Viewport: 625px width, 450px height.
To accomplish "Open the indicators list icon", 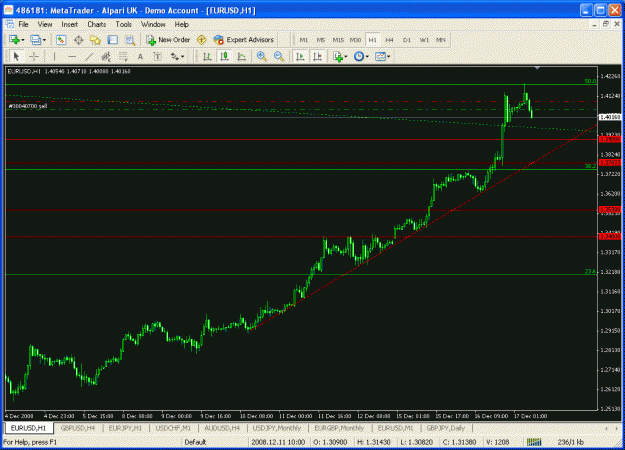I will coord(338,56).
